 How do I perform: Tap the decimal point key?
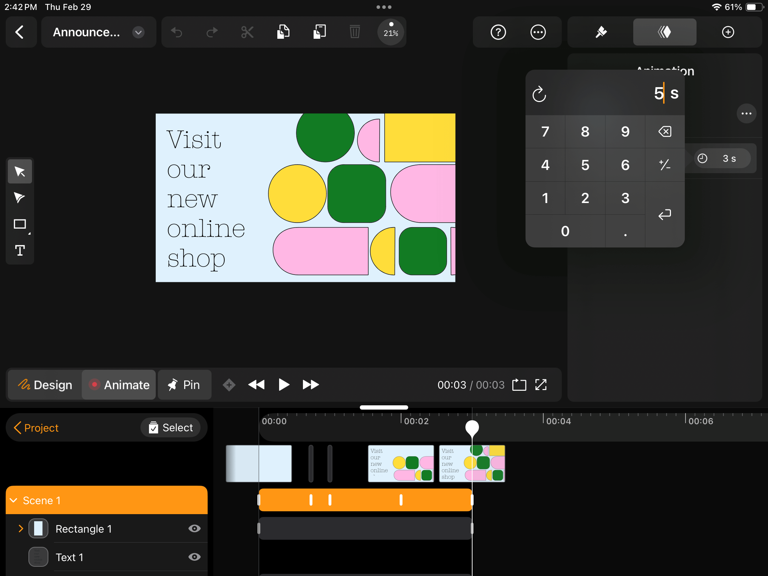point(625,231)
